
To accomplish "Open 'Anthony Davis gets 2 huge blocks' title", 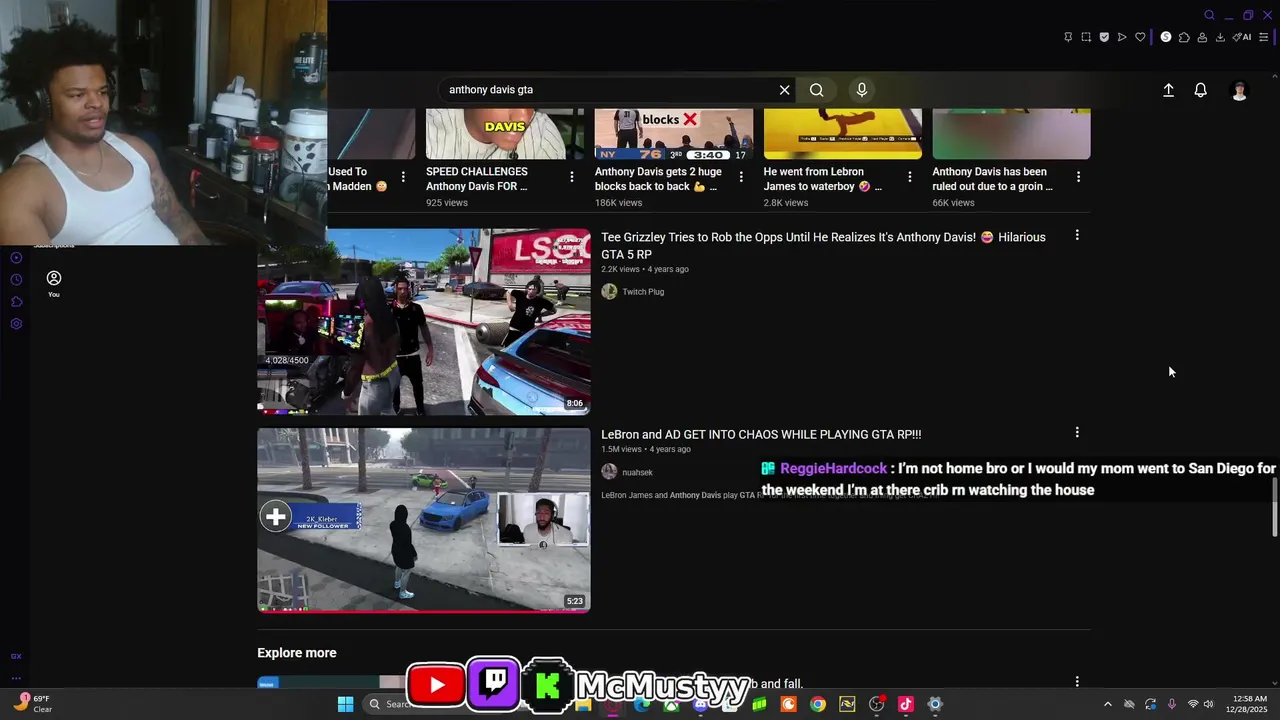I will [x=658, y=179].
